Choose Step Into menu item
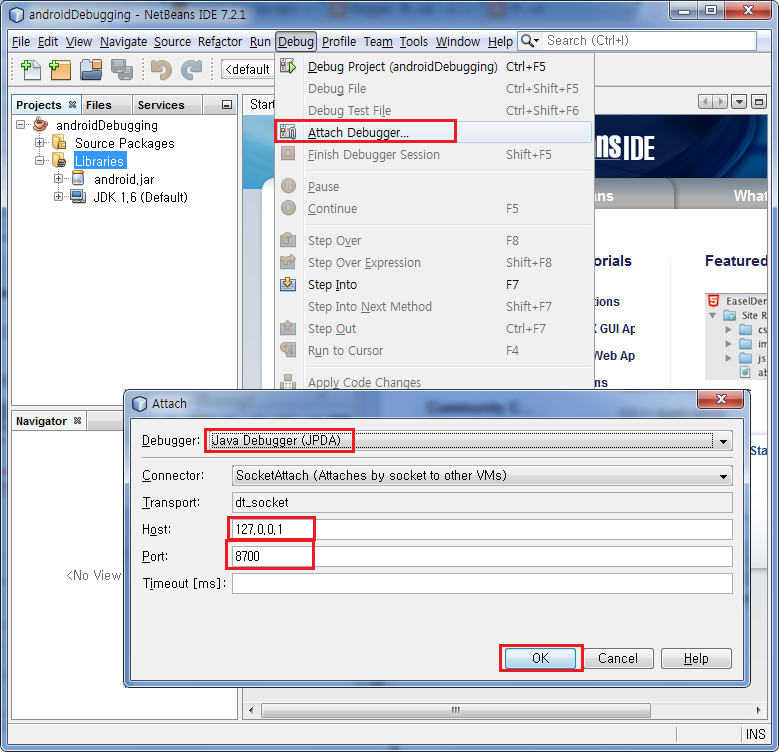The height and width of the screenshot is (752, 779). click(x=433, y=284)
